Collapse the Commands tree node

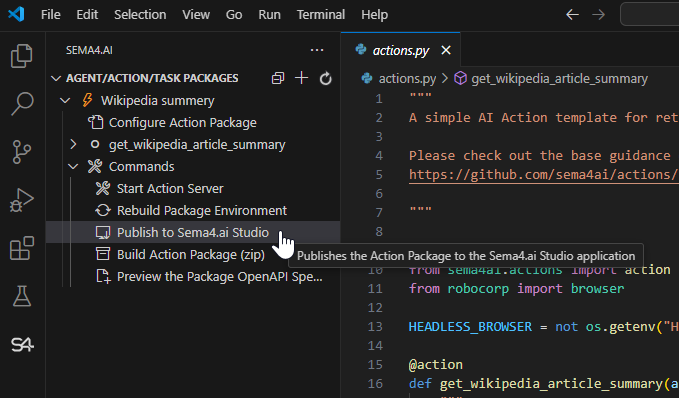click(73, 166)
